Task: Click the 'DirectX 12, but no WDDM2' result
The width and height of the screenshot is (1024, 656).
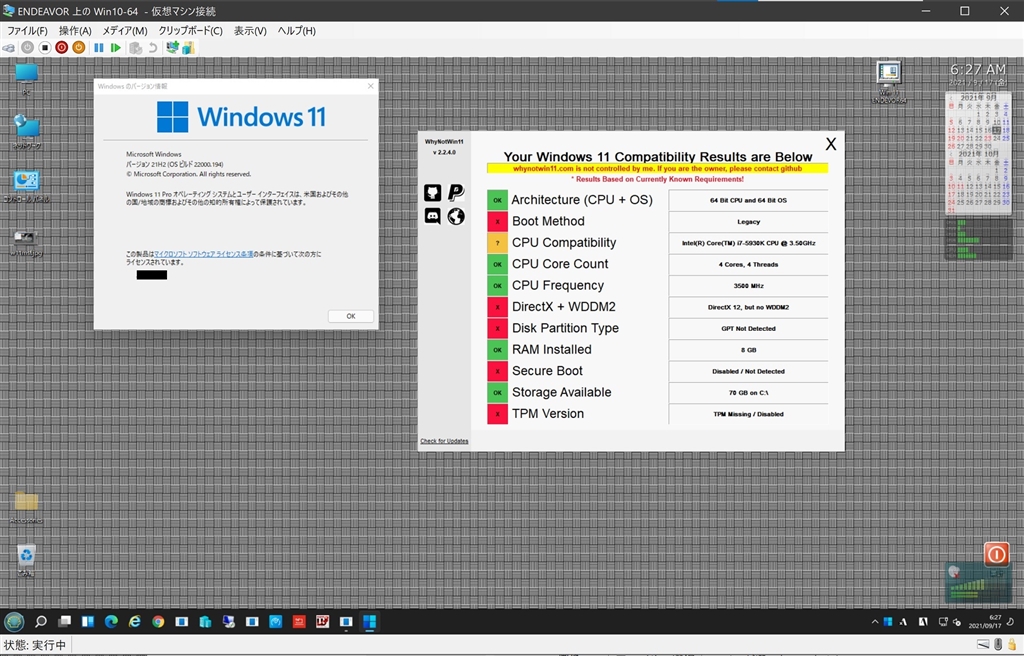Action: coord(748,307)
